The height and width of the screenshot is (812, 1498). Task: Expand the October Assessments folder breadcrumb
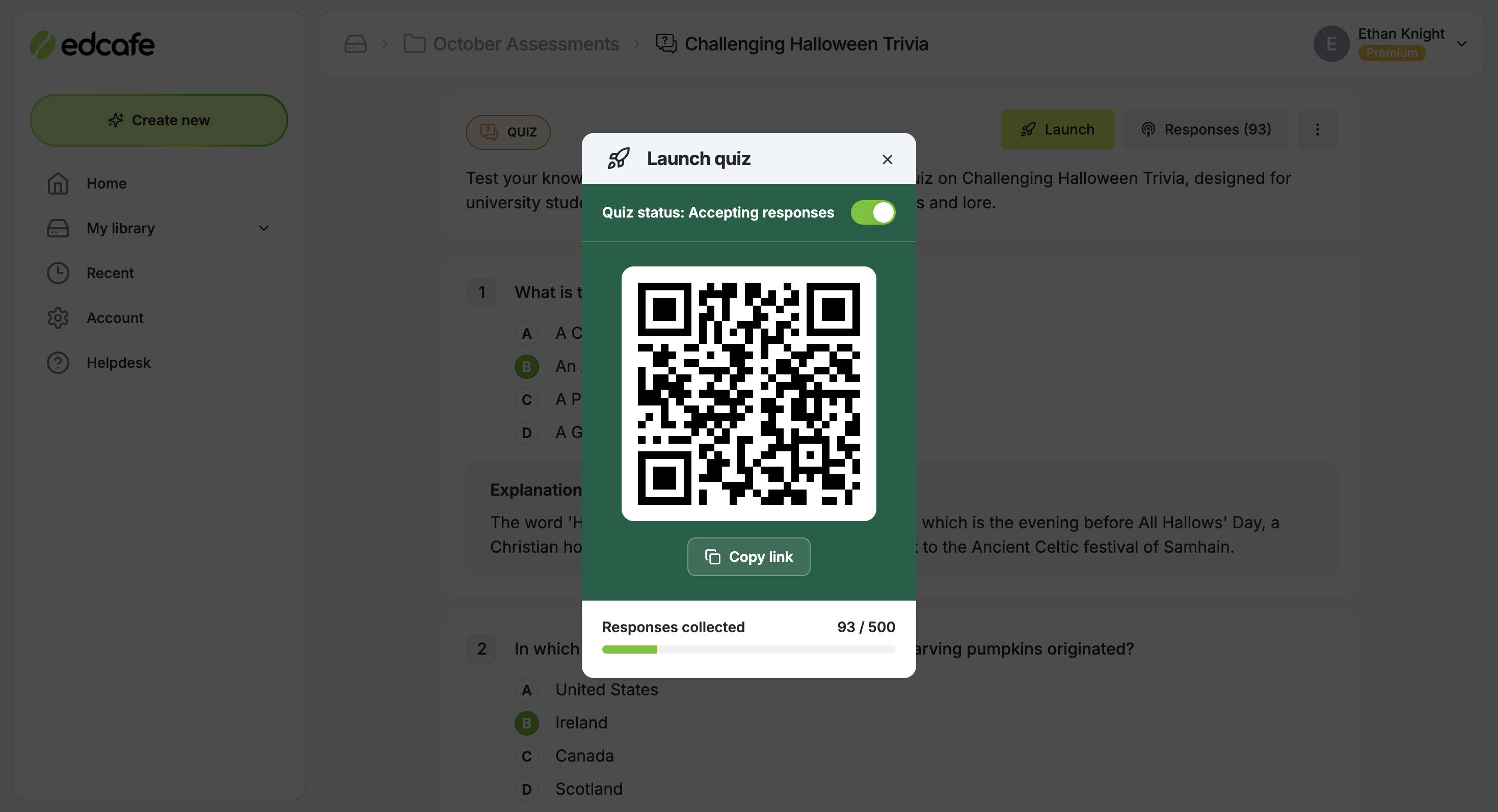coord(510,43)
